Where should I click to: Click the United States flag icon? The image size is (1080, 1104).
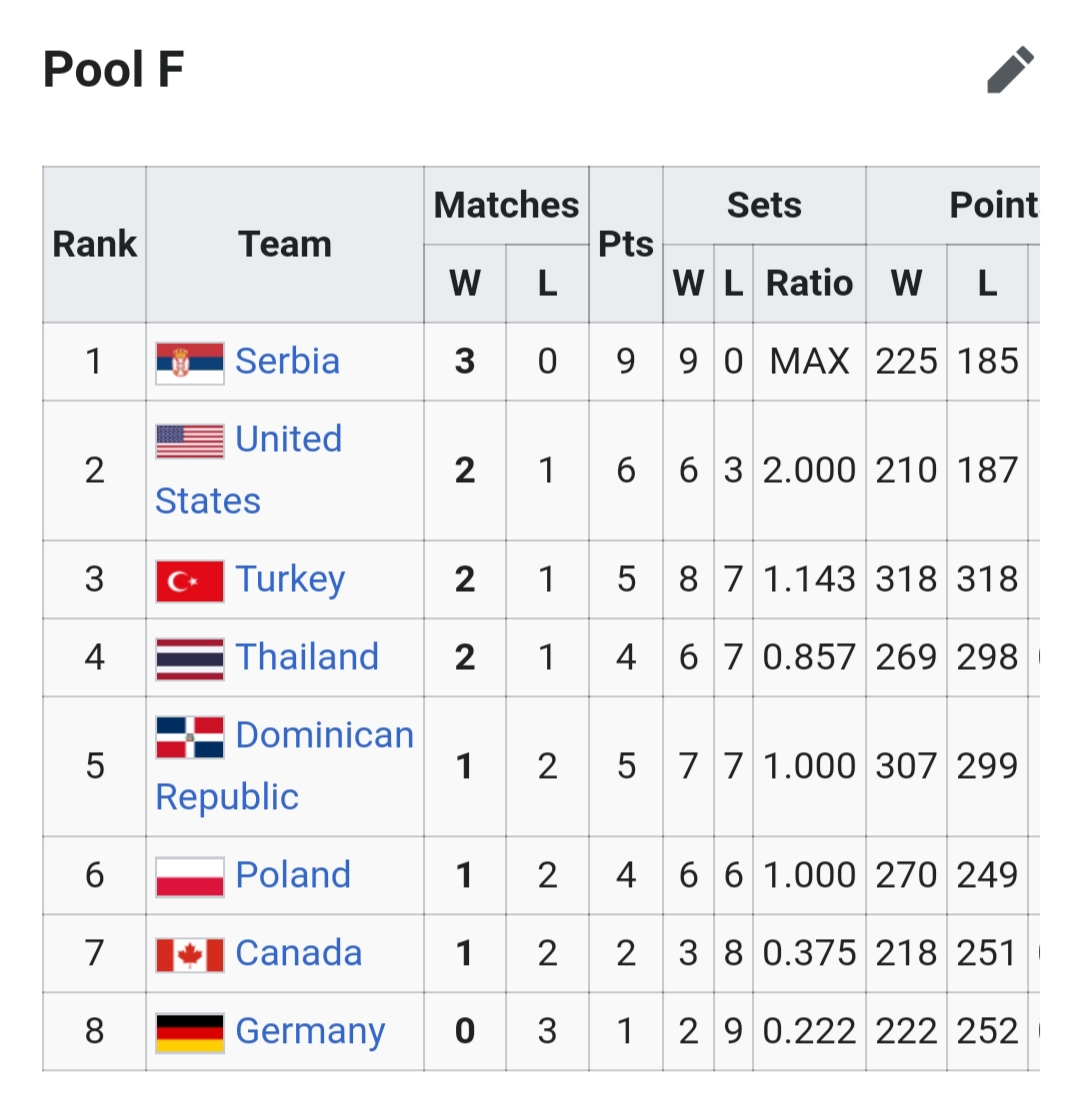[x=190, y=441]
